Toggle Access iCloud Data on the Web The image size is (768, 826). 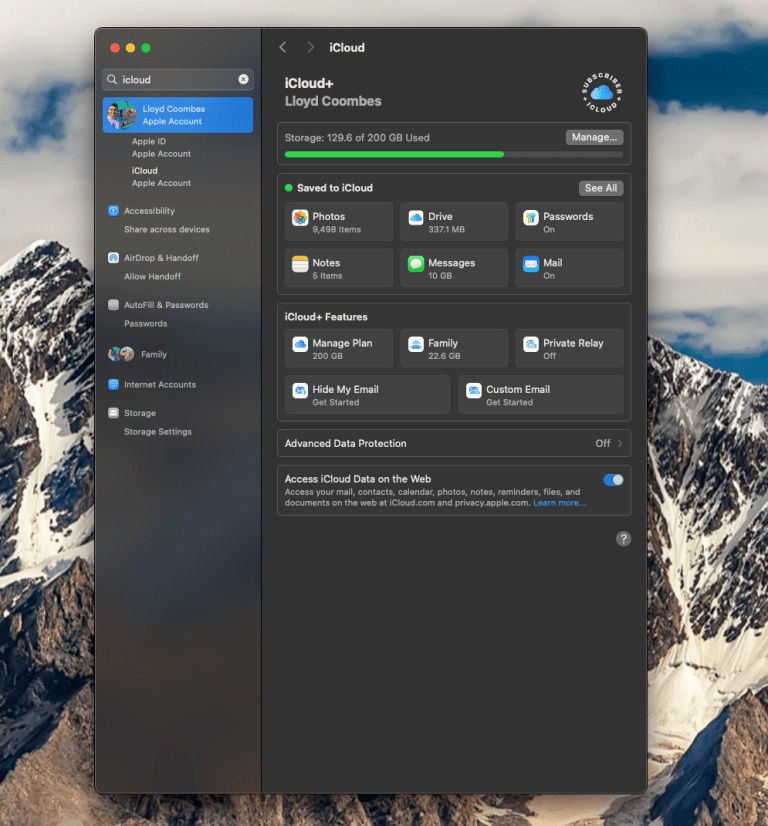click(x=613, y=480)
